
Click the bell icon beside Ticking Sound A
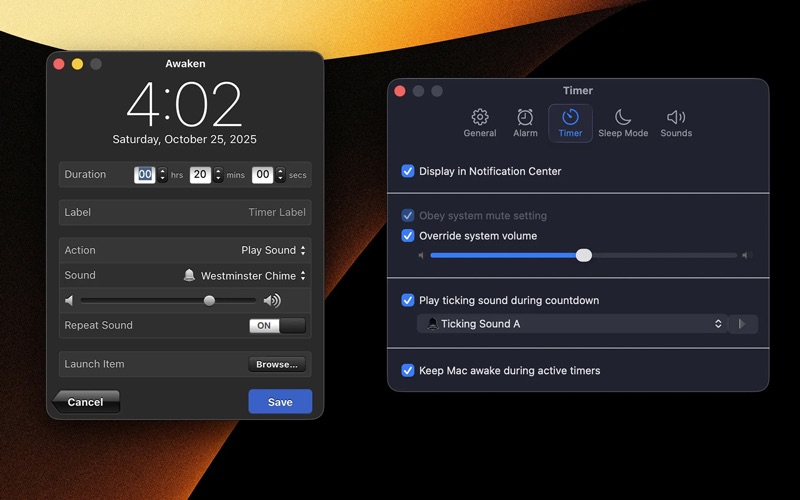433,323
